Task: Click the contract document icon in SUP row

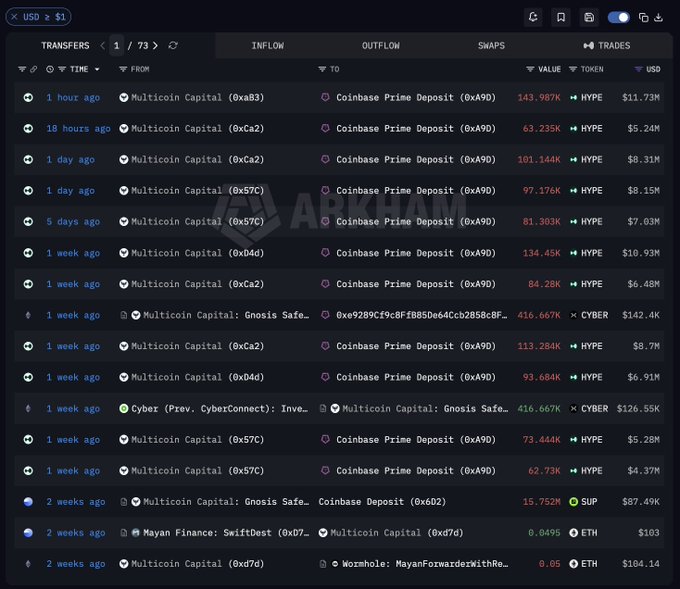Action: tap(124, 502)
